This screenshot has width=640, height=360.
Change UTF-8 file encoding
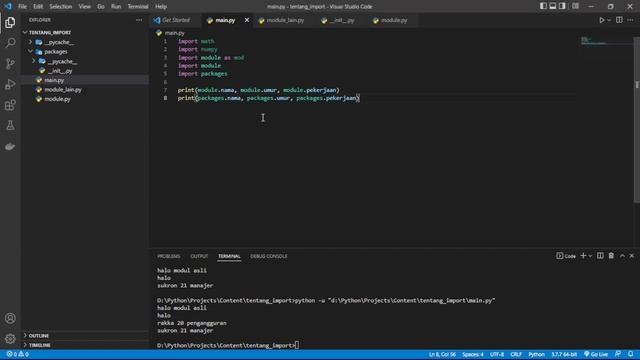(x=497, y=354)
